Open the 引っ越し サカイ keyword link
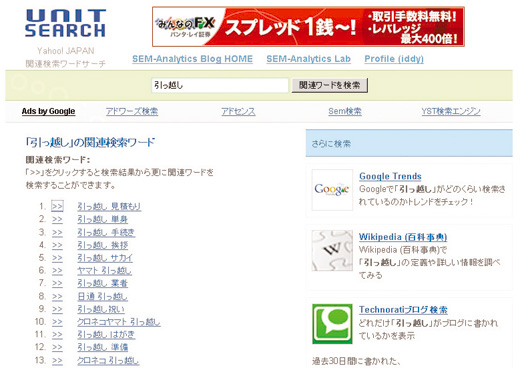This screenshot has height=368, width=520. point(105,258)
